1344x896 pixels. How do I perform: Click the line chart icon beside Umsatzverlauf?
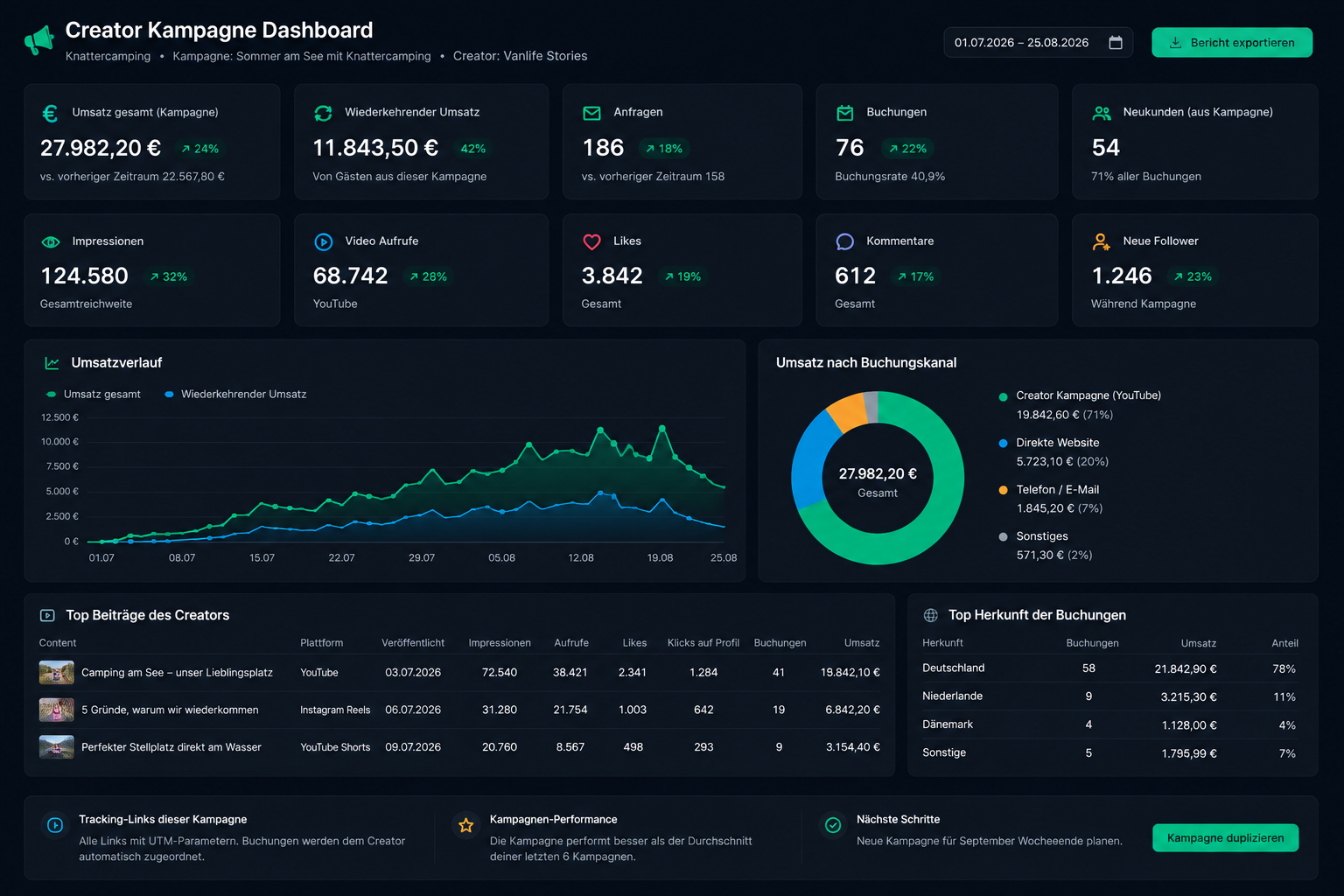pos(52,363)
